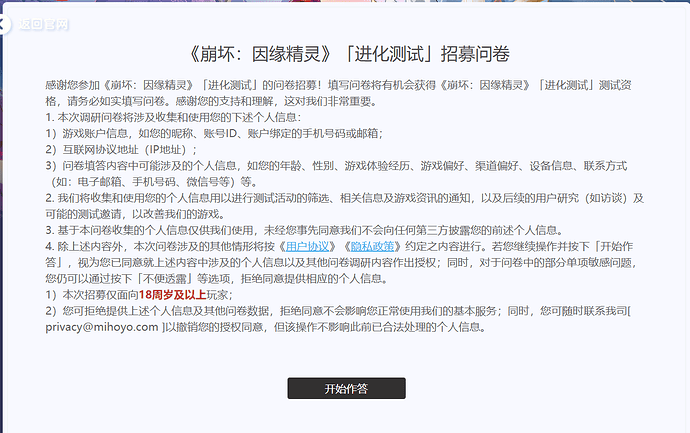Click the privacy@mihoyo.com email text
This screenshot has height=433, width=690.
point(102,327)
